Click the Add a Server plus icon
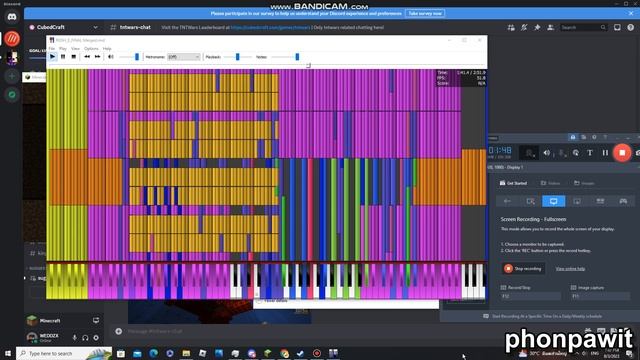Image resolution: width=640 pixels, height=360 pixels. [x=12, y=76]
